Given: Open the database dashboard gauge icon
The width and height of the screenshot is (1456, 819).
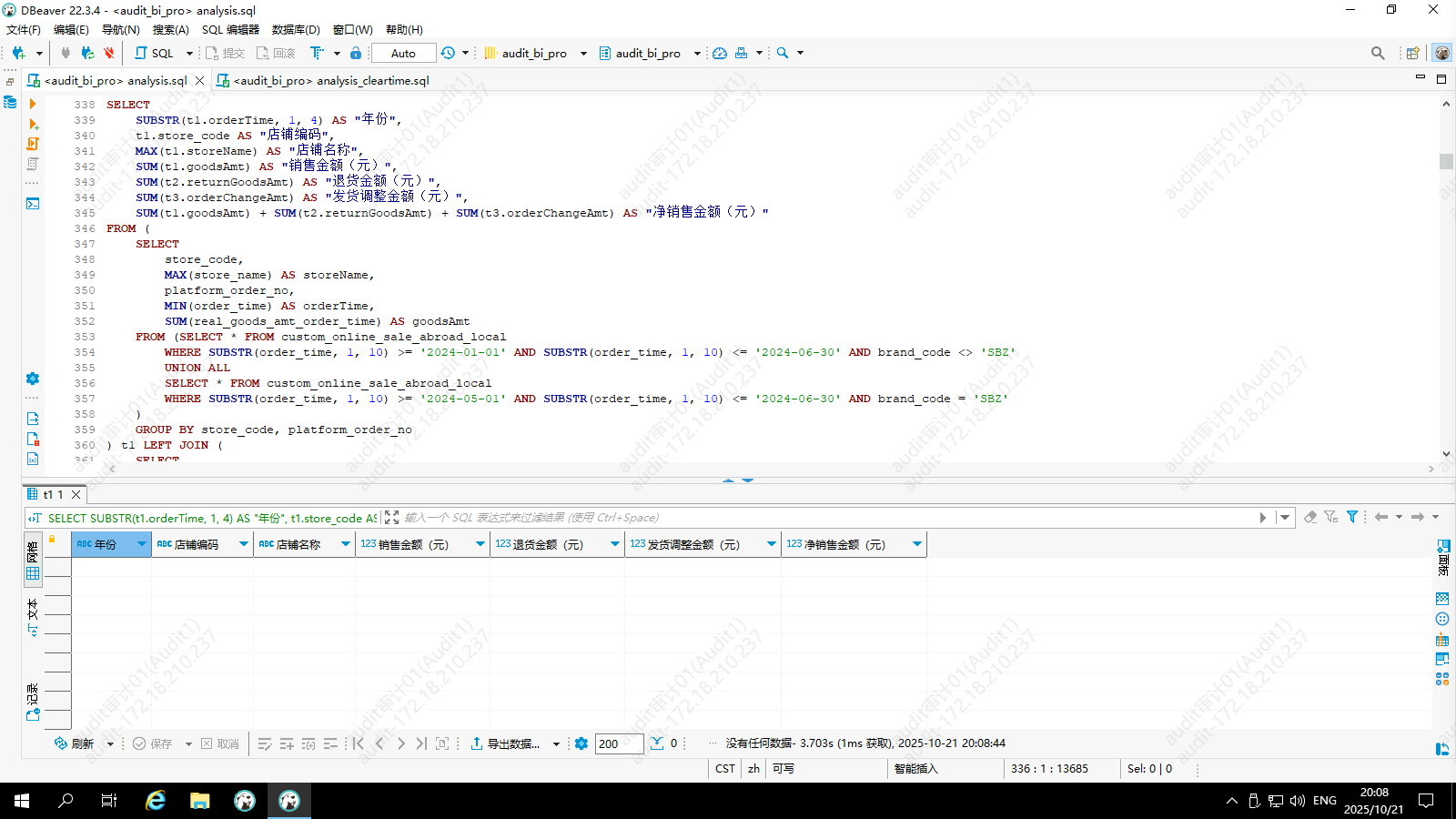Looking at the screenshot, I should tap(720, 53).
